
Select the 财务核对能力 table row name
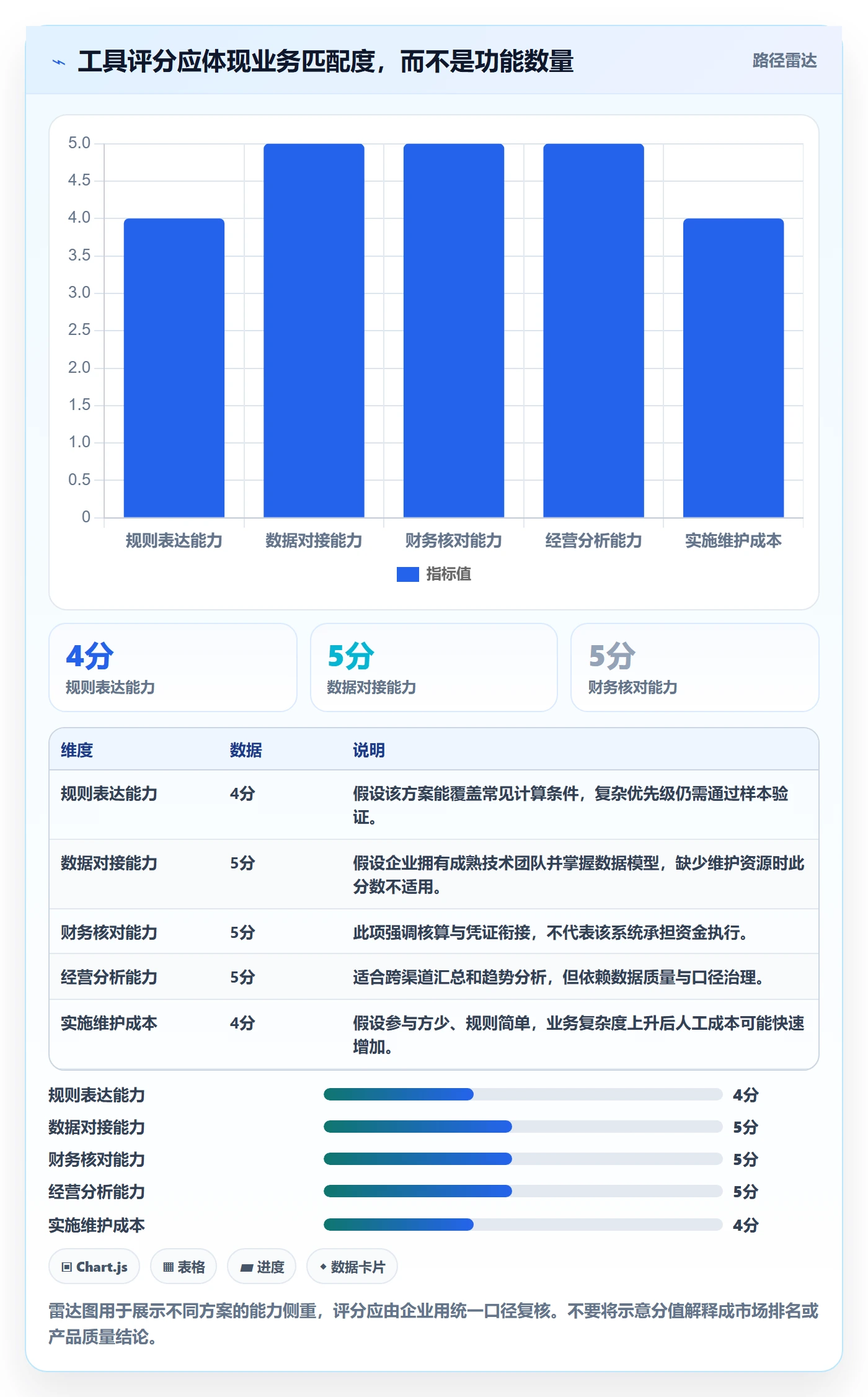tap(109, 933)
